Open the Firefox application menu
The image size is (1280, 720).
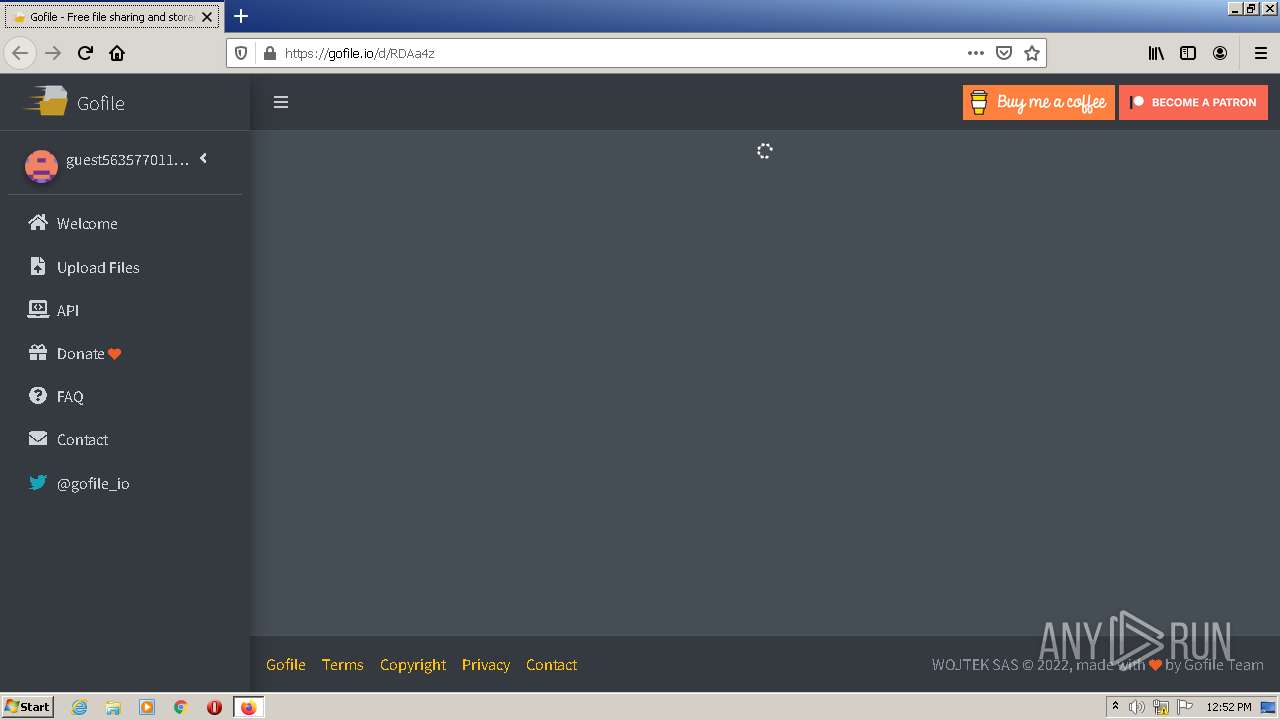click(1260, 53)
